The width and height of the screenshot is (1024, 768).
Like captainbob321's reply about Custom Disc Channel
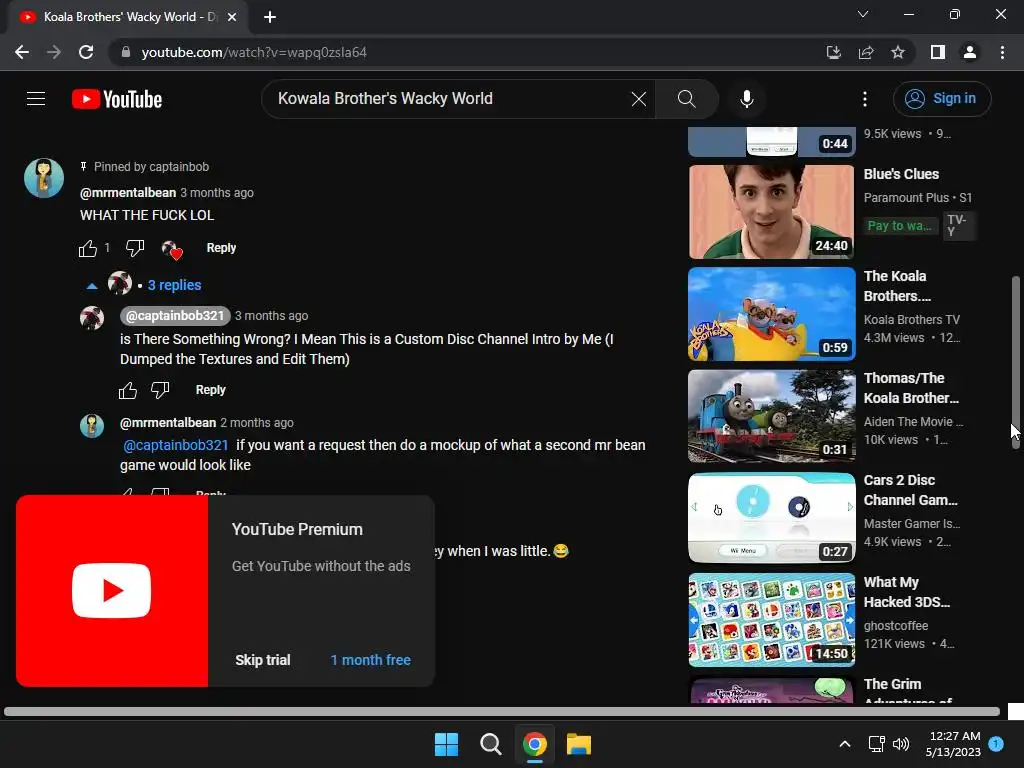pyautogui.click(x=128, y=390)
